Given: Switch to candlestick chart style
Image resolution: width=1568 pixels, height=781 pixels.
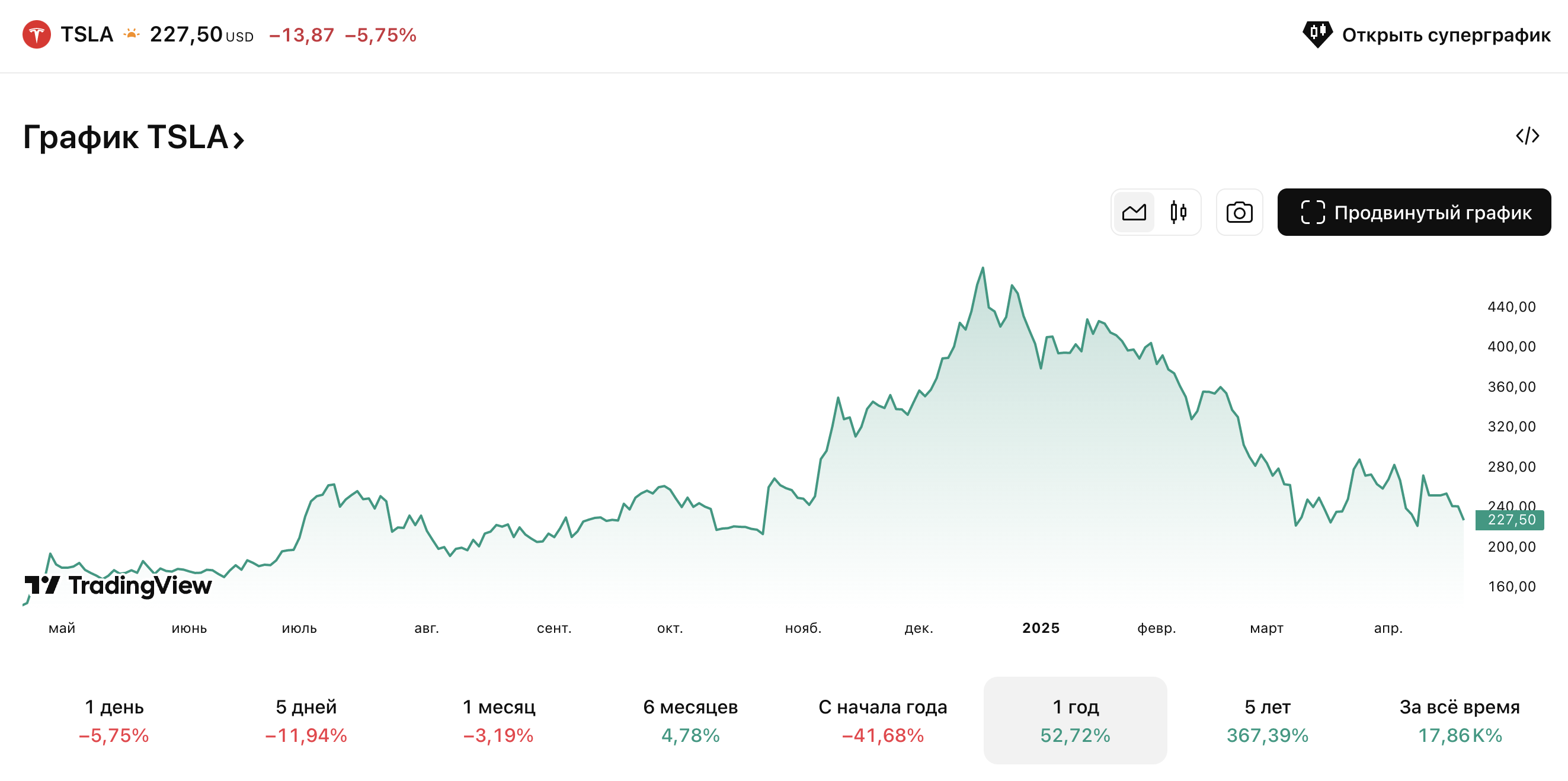Looking at the screenshot, I should tap(1179, 213).
